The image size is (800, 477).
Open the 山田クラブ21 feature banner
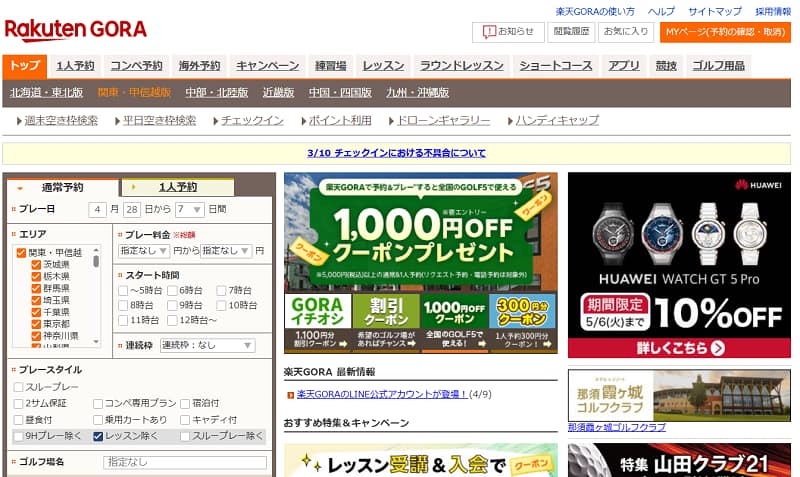679,460
